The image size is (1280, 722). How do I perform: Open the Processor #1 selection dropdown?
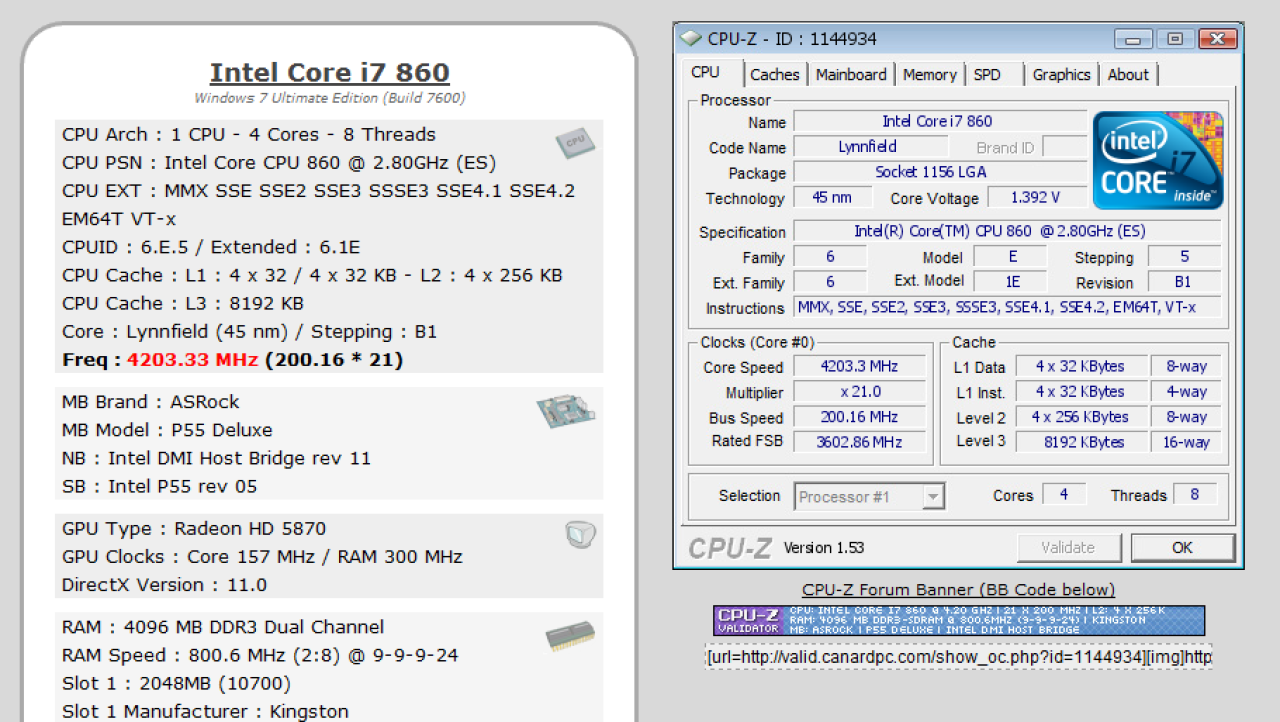point(869,496)
